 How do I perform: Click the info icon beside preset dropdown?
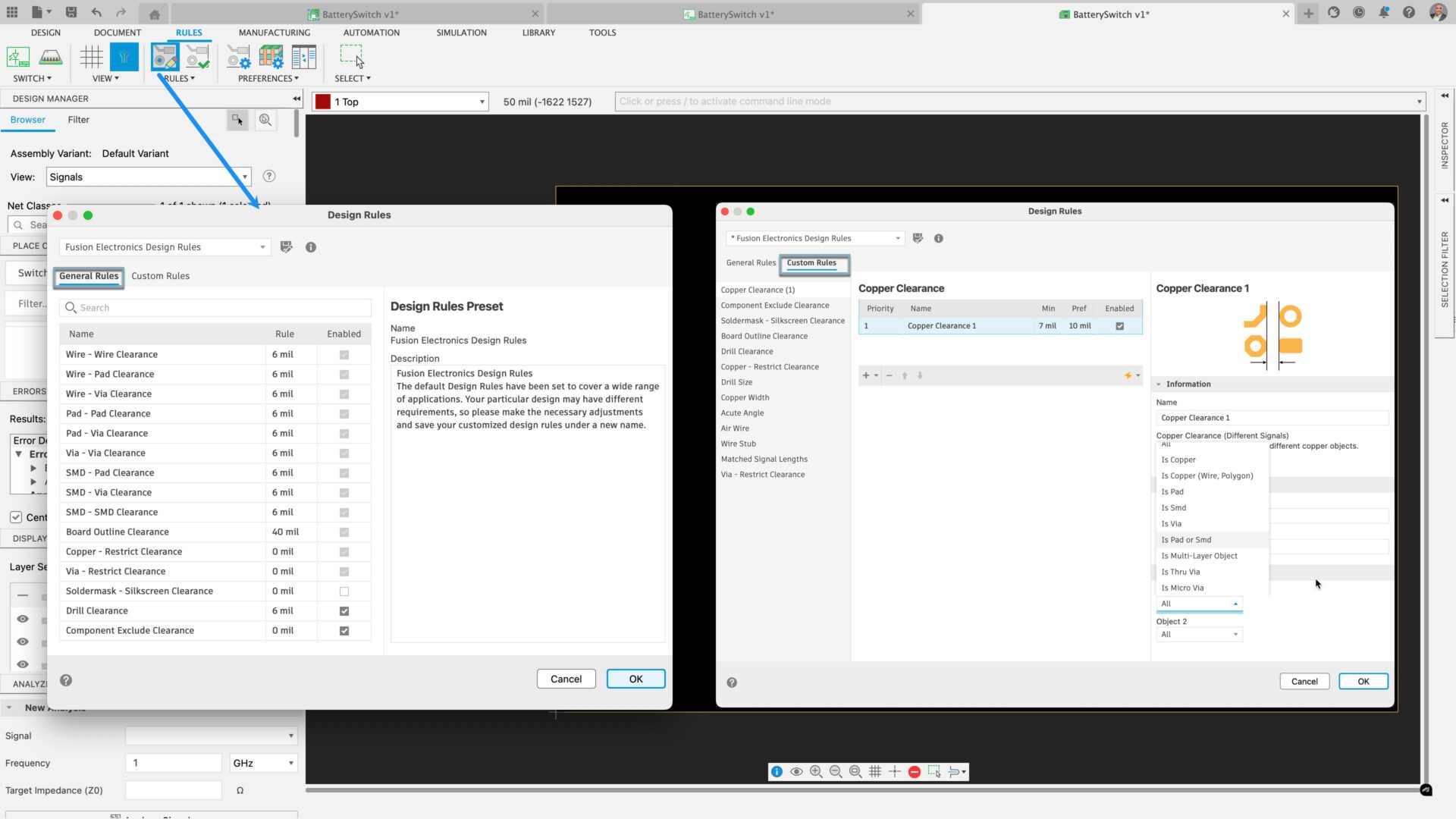311,247
